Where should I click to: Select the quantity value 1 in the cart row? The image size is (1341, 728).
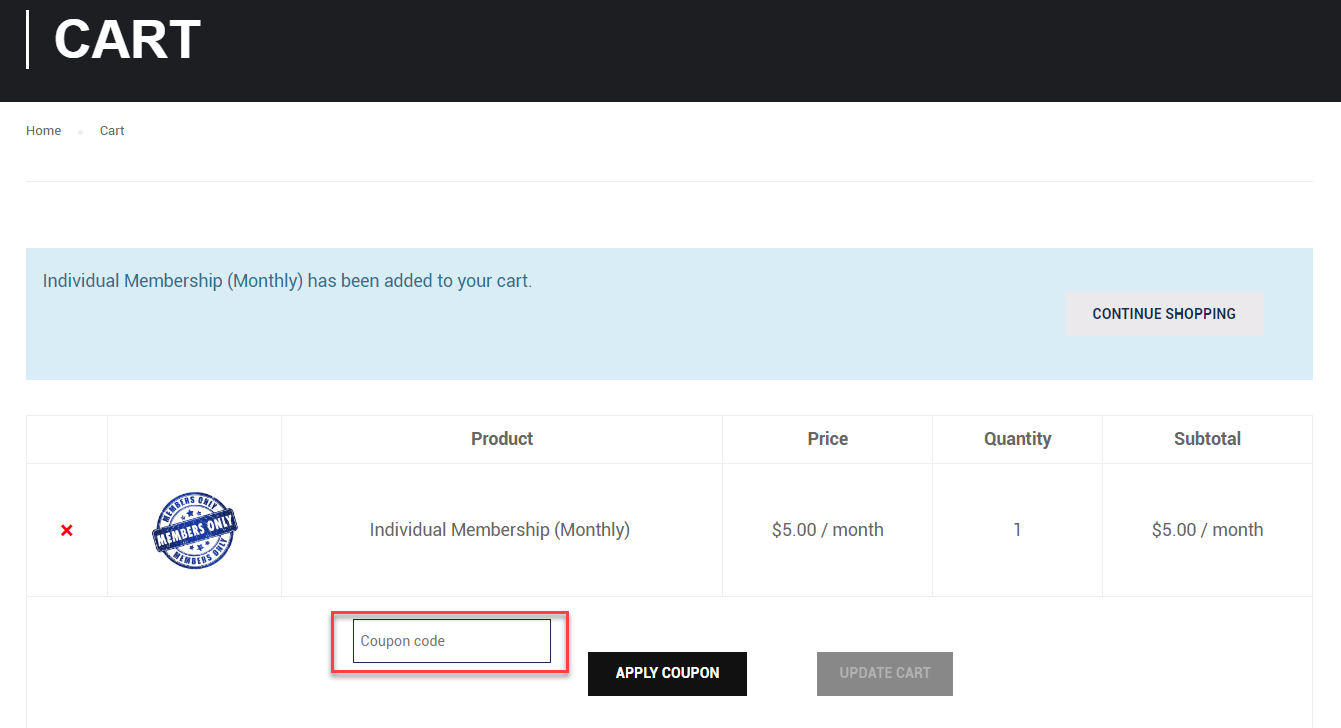[x=1017, y=530]
